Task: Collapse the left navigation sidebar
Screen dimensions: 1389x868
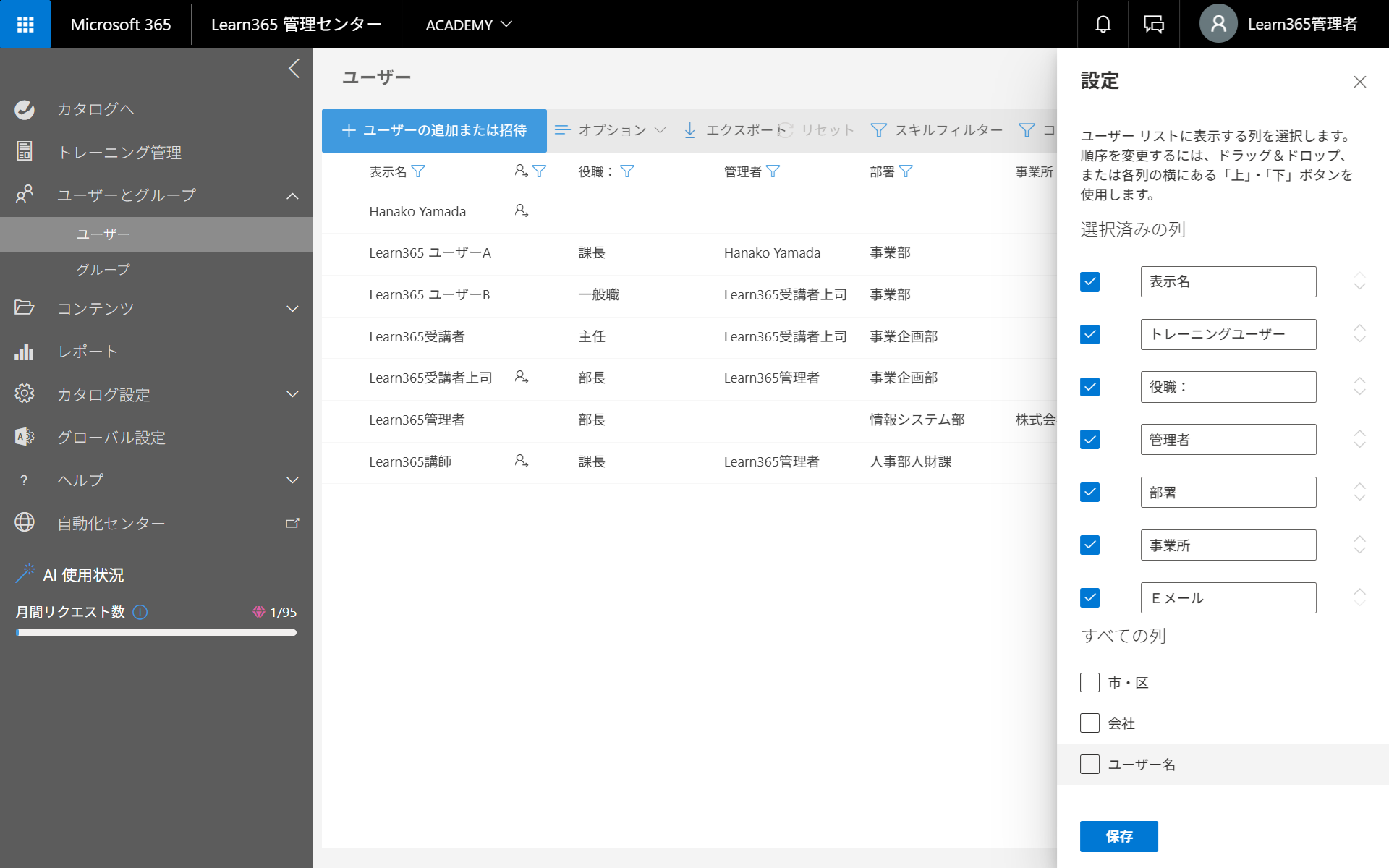Action: [294, 69]
